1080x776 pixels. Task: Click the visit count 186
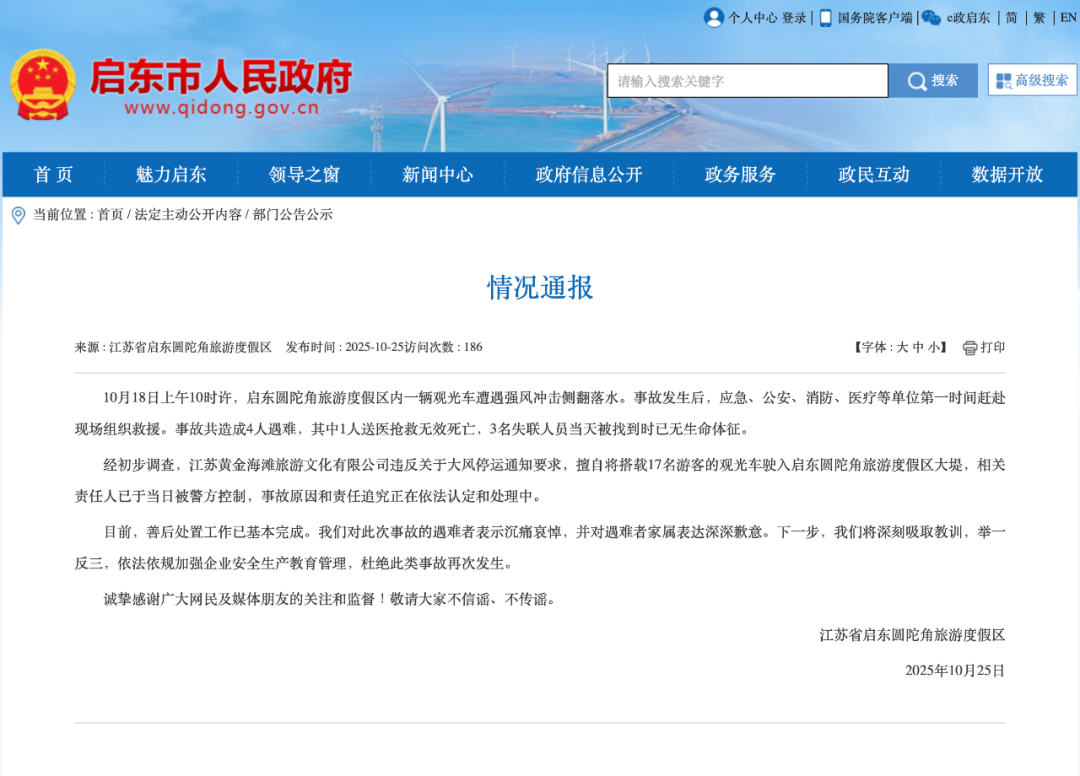(473, 347)
